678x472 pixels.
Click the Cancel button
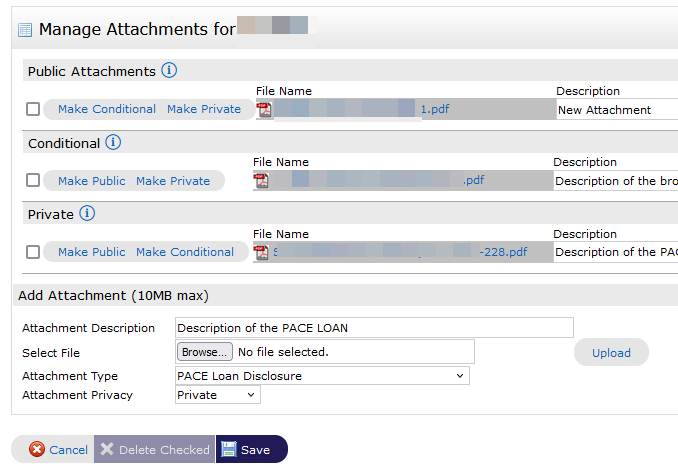click(x=58, y=450)
